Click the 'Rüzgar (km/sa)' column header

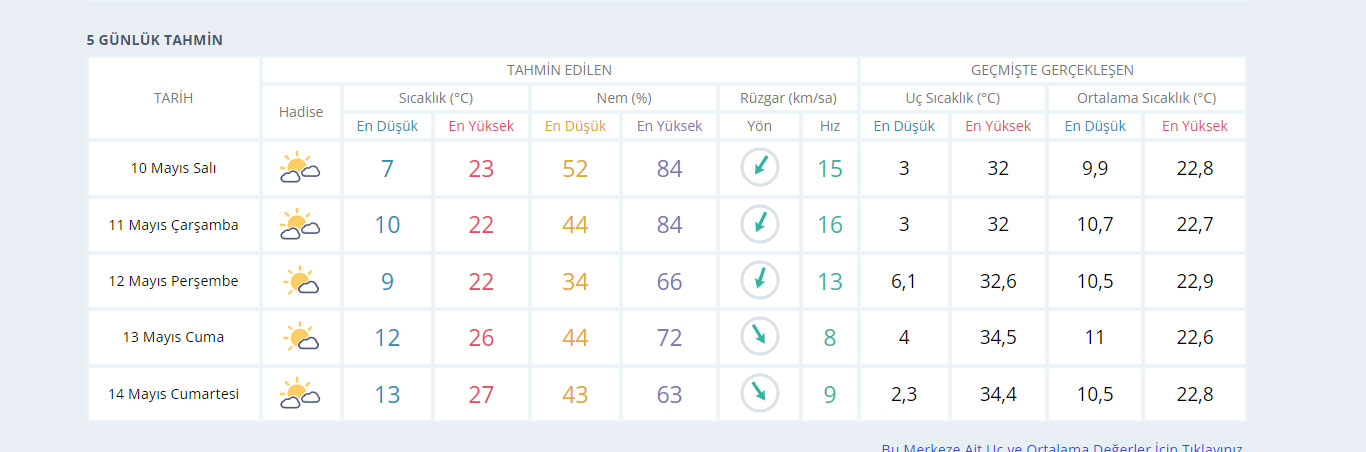click(788, 98)
